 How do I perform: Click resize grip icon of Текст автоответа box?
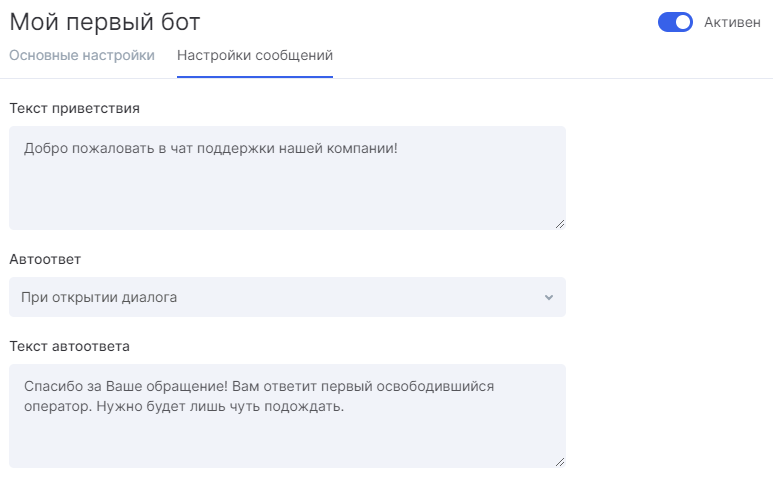pos(560,462)
